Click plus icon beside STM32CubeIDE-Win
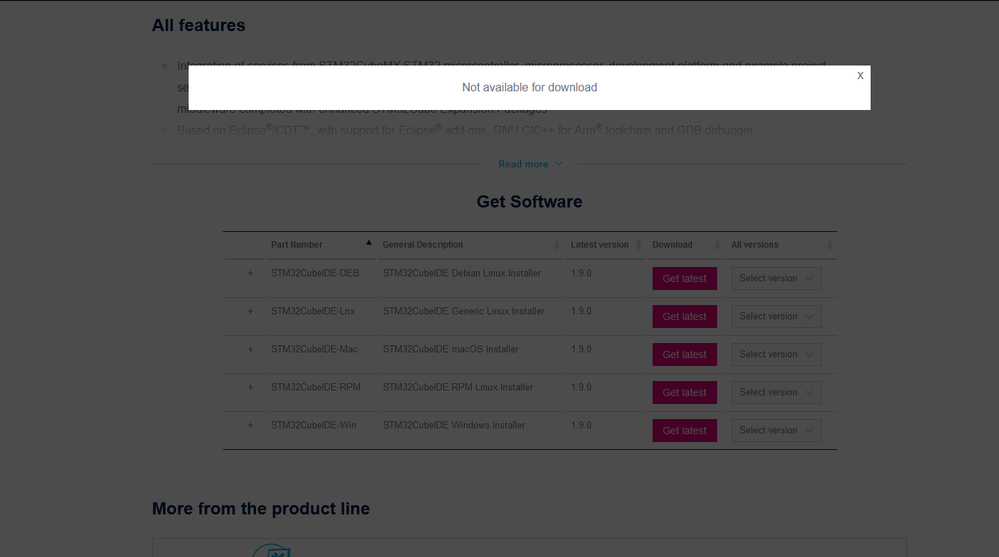Screen dimensions: 999x557 [x=250, y=425]
